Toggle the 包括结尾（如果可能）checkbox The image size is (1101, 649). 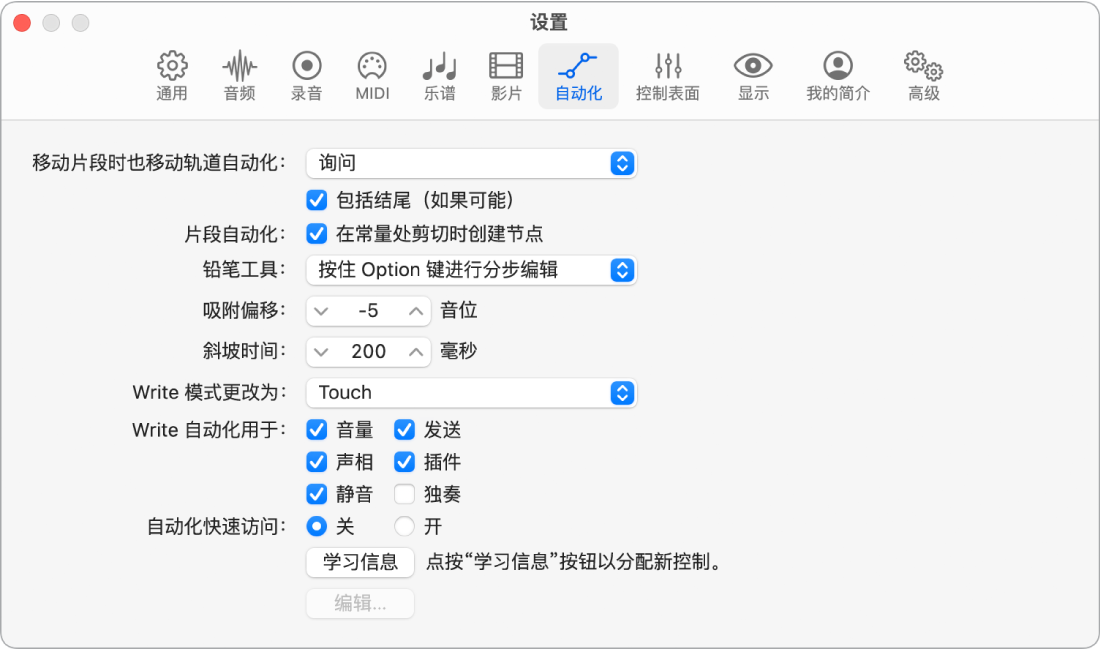tap(317, 200)
